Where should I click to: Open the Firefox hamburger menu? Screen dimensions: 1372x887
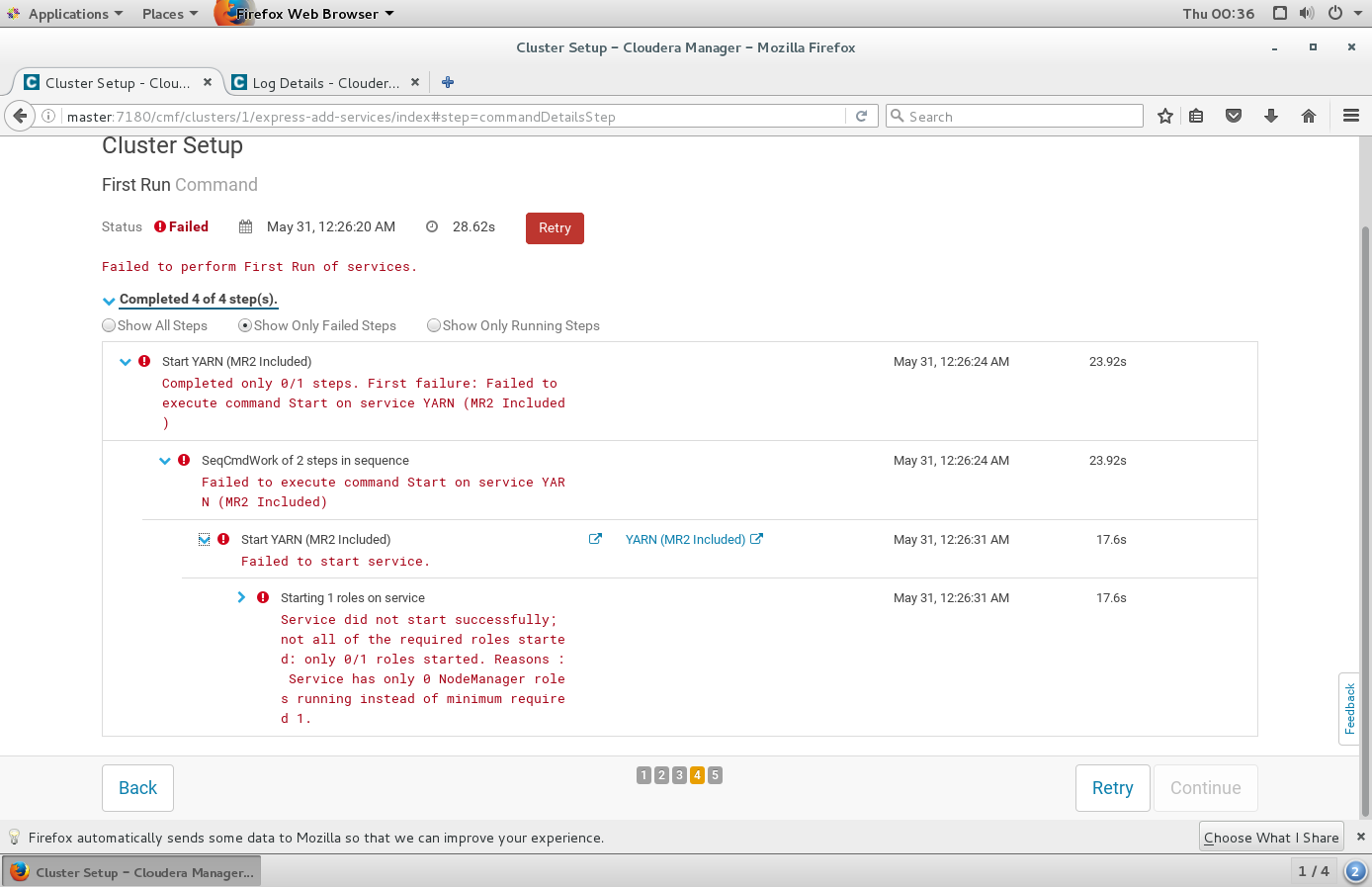pos(1351,116)
